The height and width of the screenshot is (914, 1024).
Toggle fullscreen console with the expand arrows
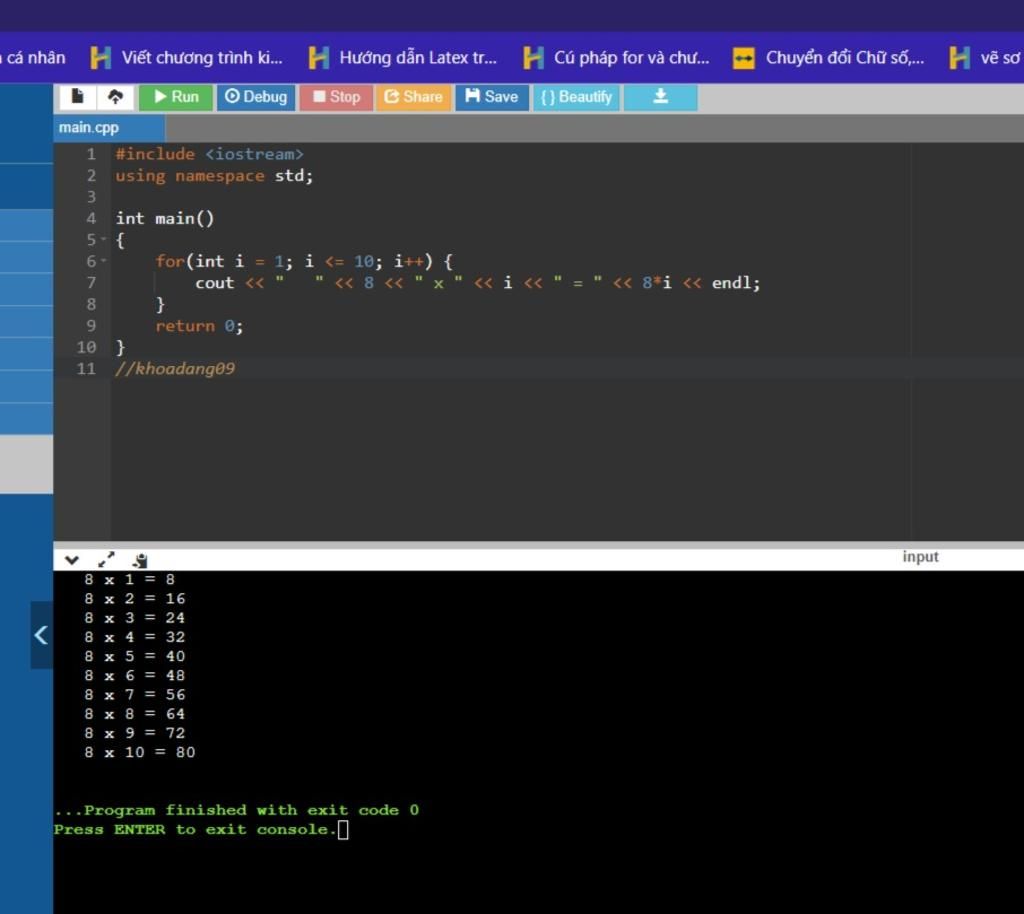coord(106,560)
